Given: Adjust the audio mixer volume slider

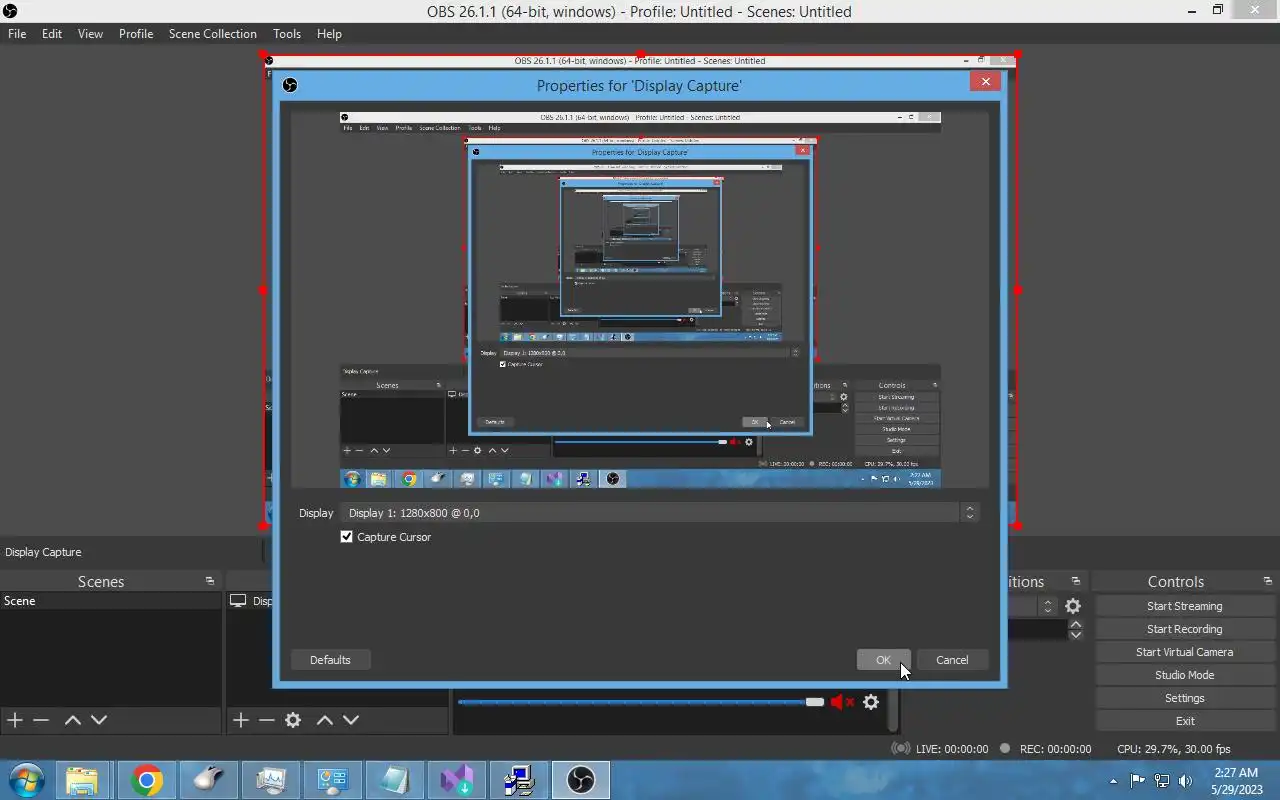Looking at the screenshot, I should coord(815,702).
